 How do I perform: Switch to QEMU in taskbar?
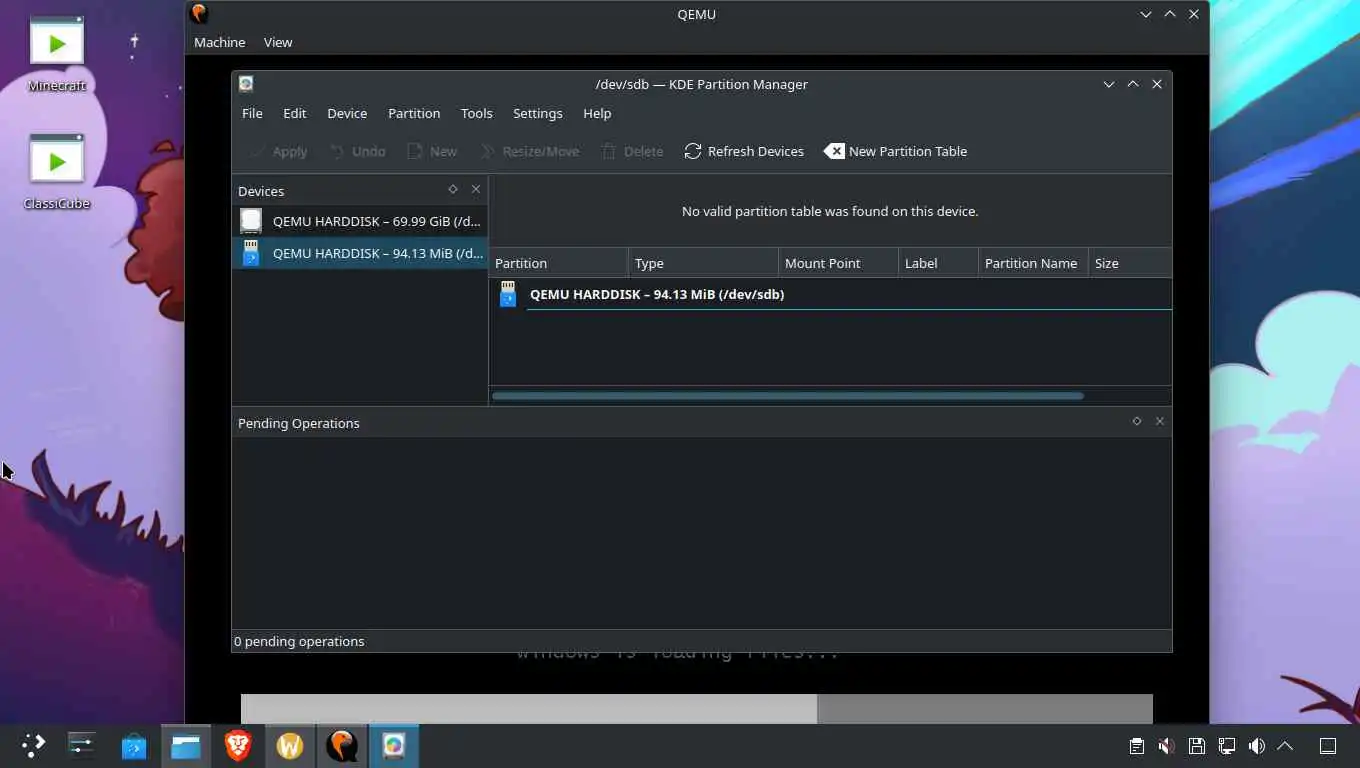pyautogui.click(x=342, y=745)
